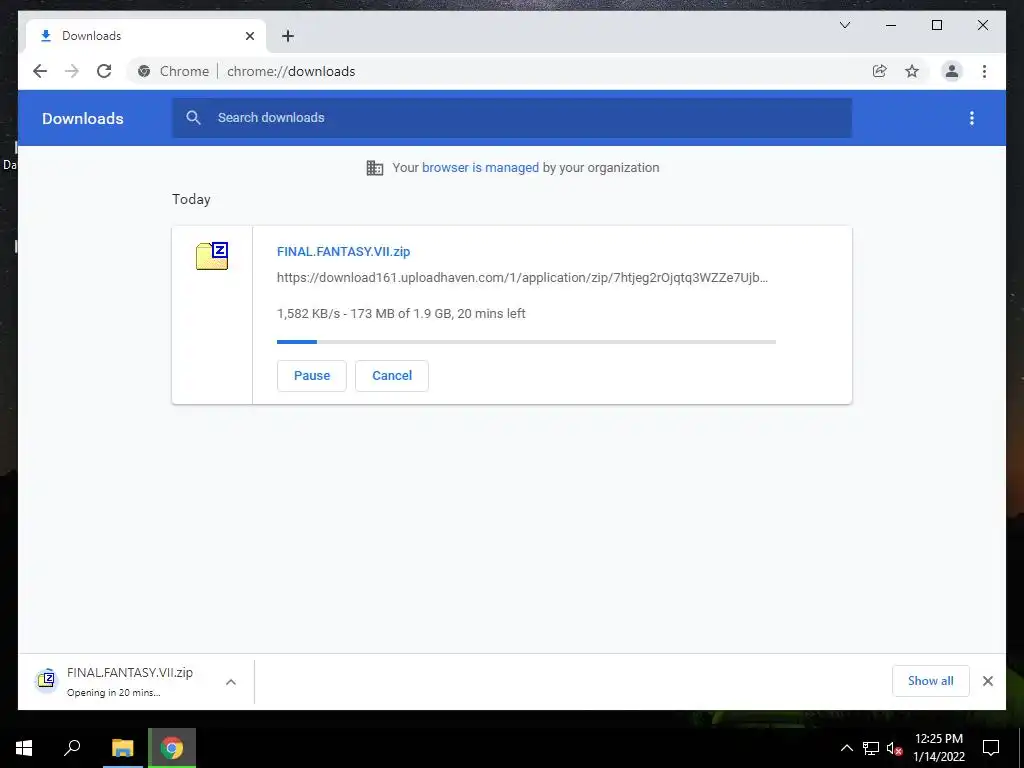Open the network status tray icon

[871, 748]
